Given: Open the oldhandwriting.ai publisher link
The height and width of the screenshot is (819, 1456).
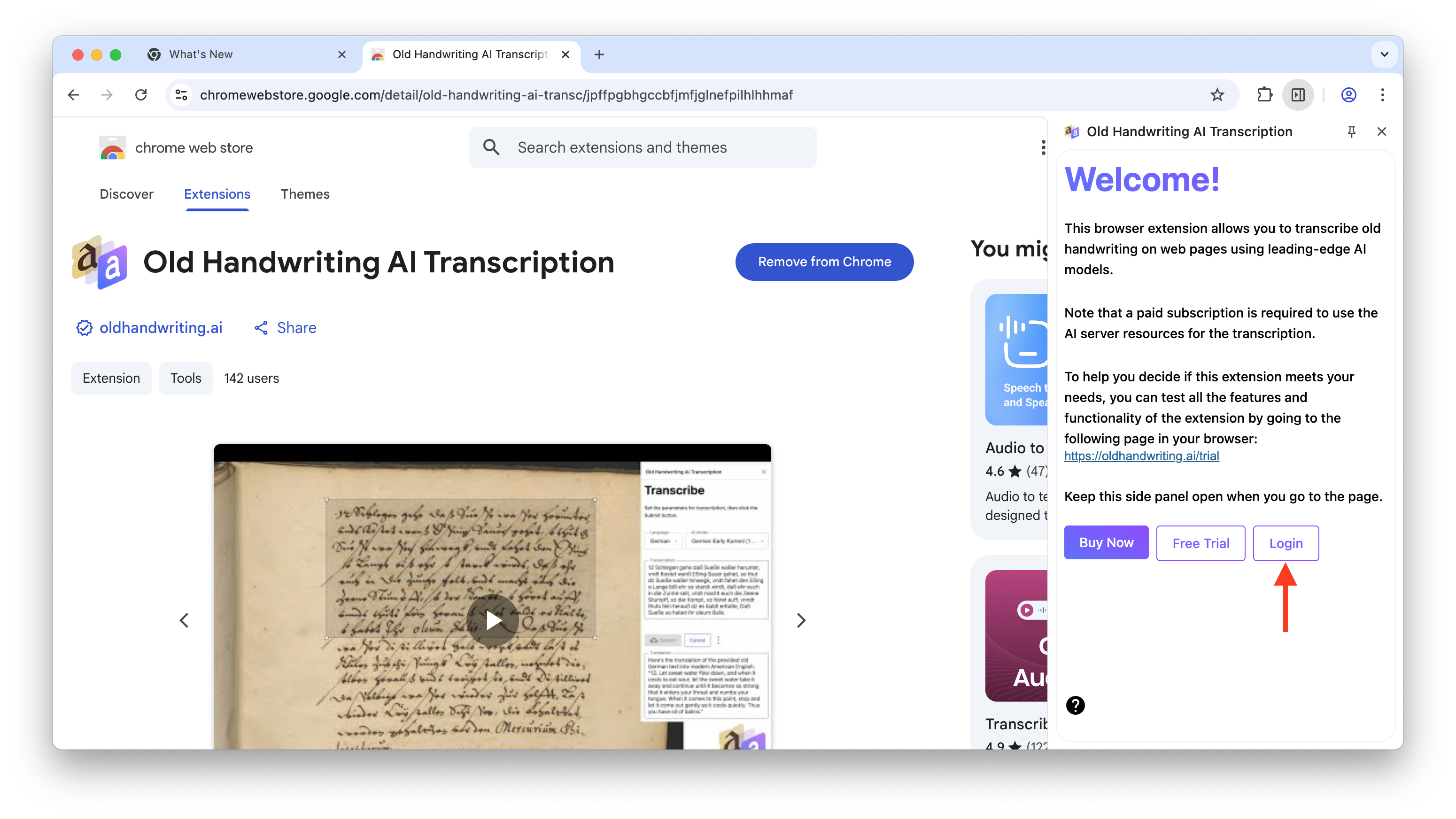Looking at the screenshot, I should 161,328.
